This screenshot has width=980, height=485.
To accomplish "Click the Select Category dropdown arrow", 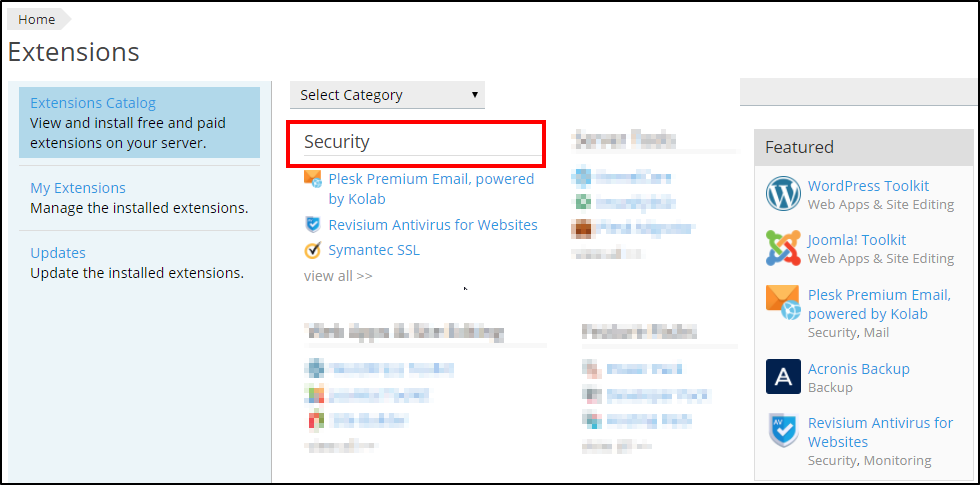I will tap(475, 95).
